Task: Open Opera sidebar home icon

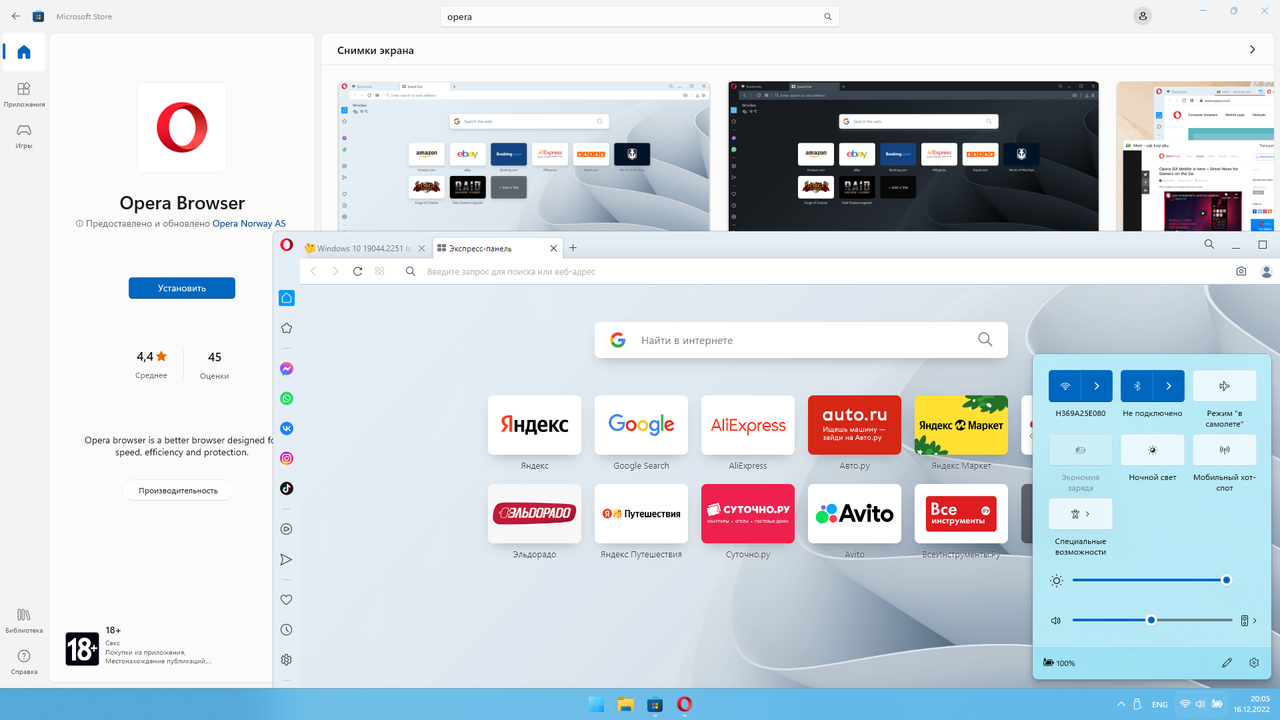Action: [x=287, y=298]
